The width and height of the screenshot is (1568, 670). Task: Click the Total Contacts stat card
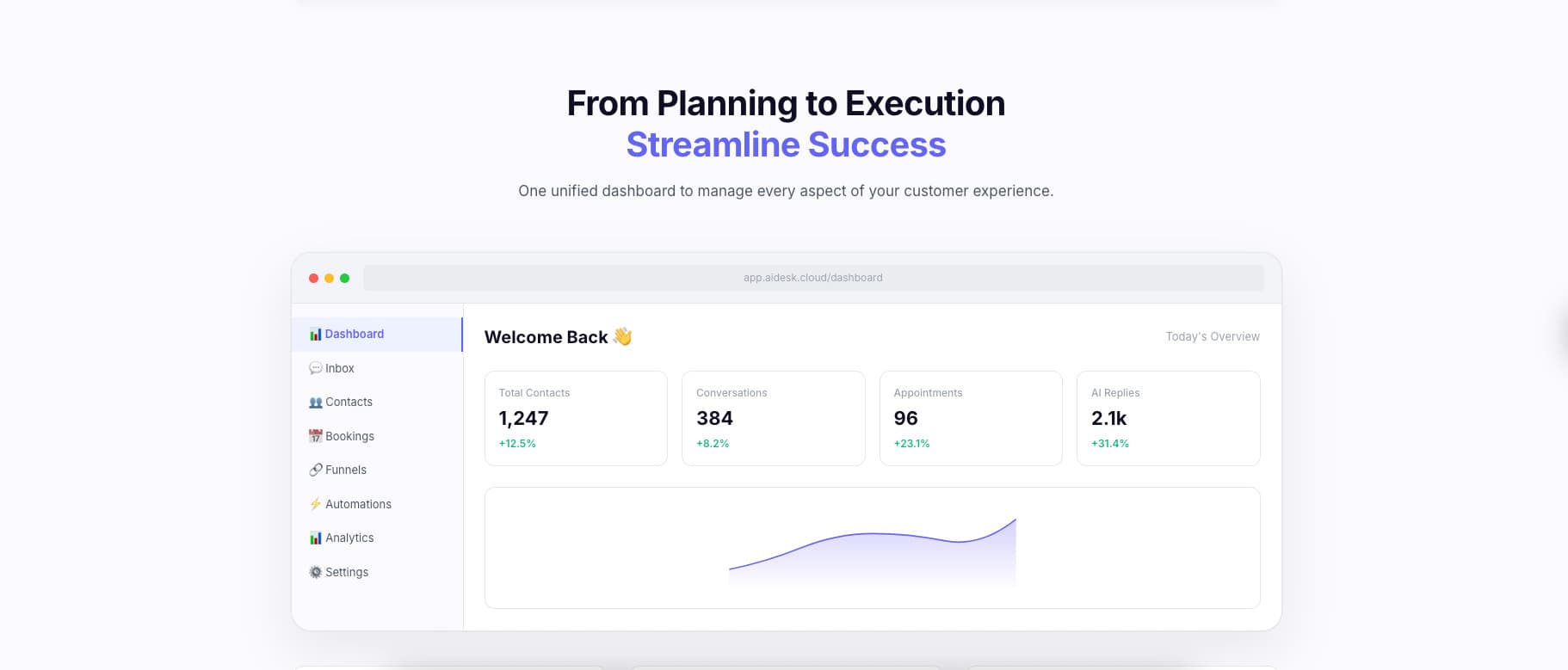click(x=576, y=418)
